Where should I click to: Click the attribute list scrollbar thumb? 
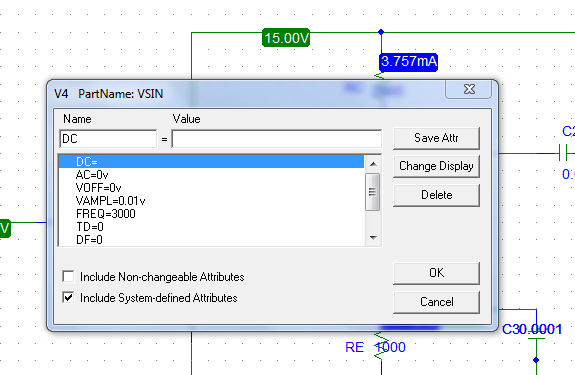(373, 192)
